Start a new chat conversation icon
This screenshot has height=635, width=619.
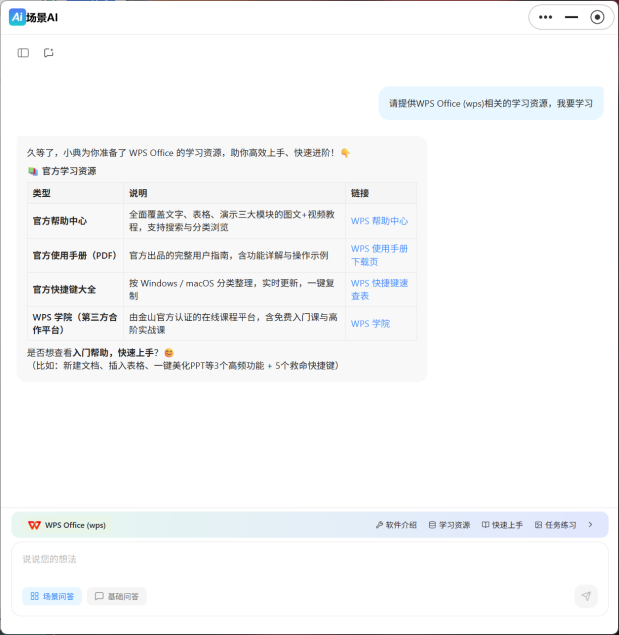point(49,53)
